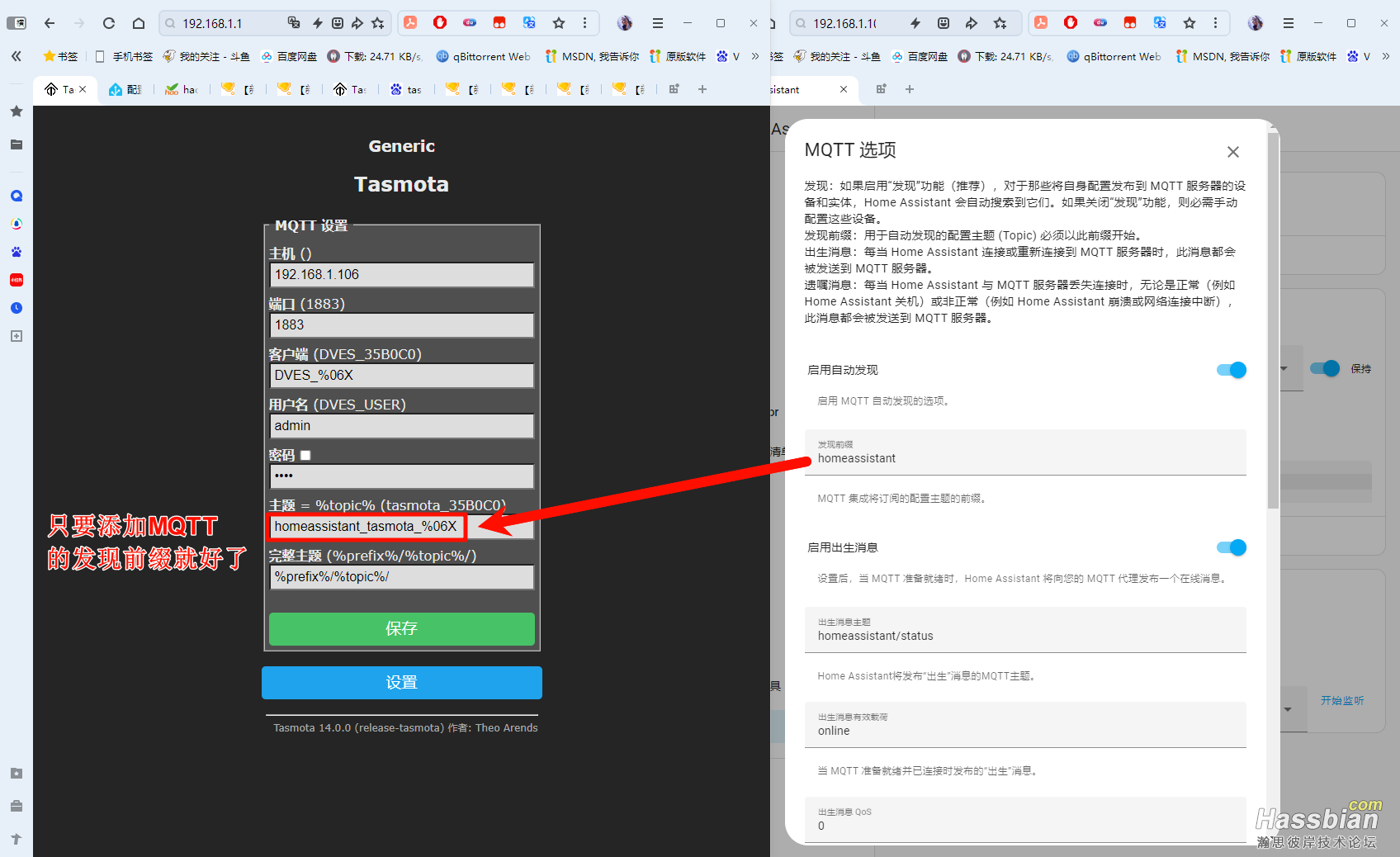Close the MQTT 选项 dialog
The height and width of the screenshot is (857, 1400).
(x=1233, y=152)
